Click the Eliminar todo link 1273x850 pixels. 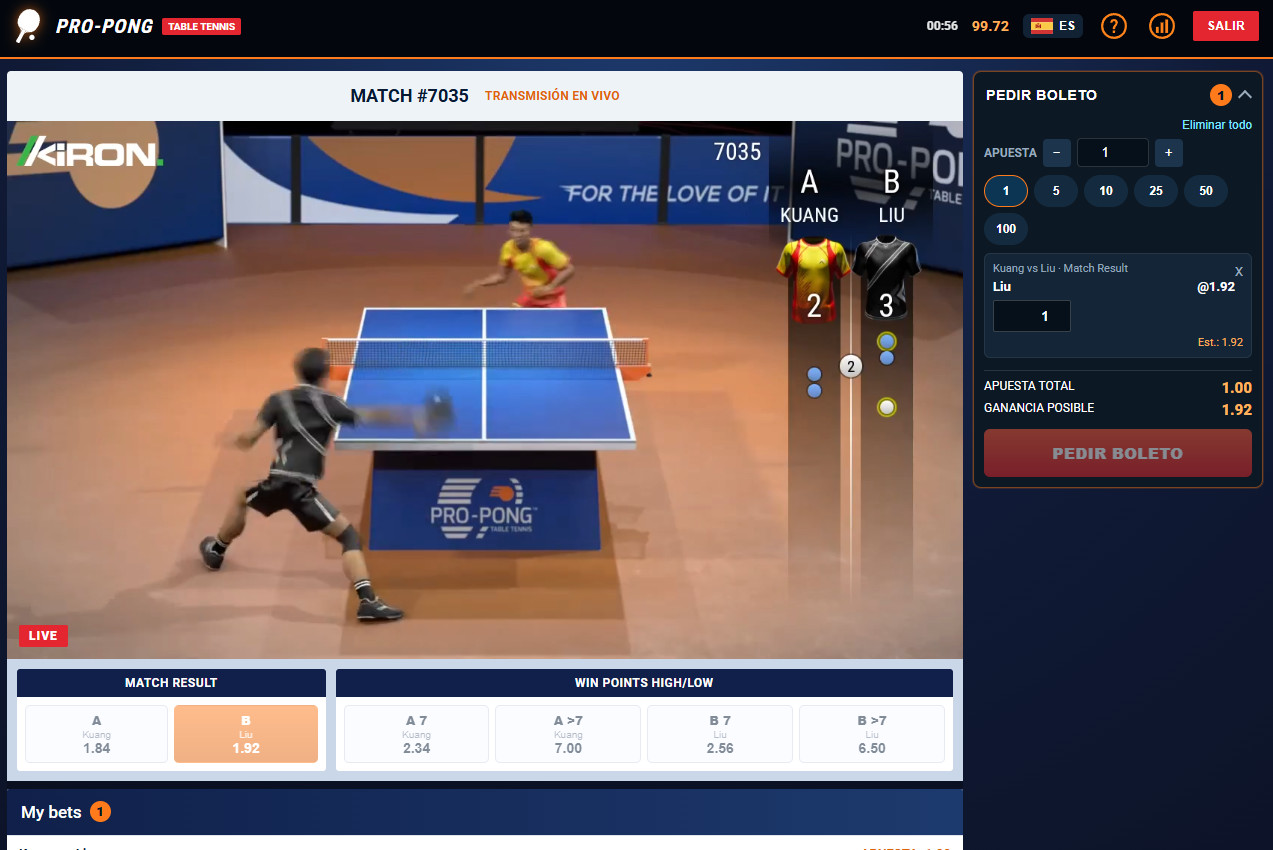pyautogui.click(x=1217, y=125)
